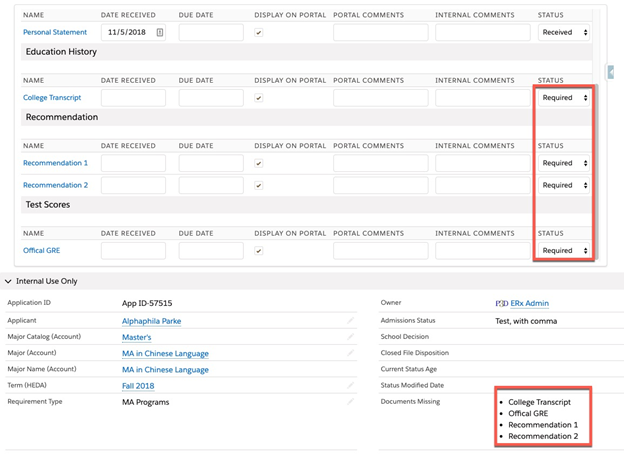This screenshot has height=455, width=624.
Task: Click edit pencil for Major Name (Account)
Action: 351,369
